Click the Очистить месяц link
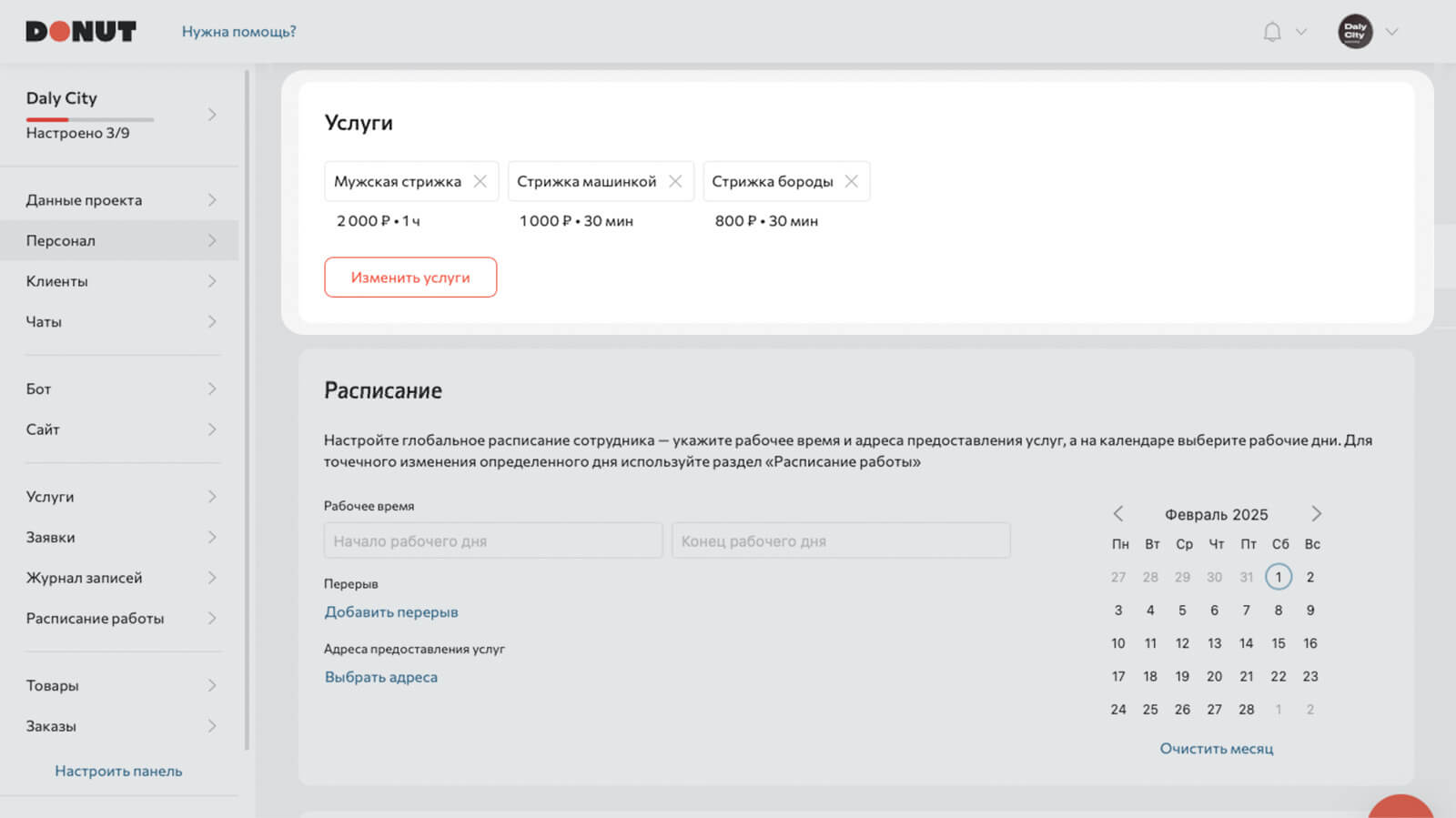1456x818 pixels. (1217, 748)
